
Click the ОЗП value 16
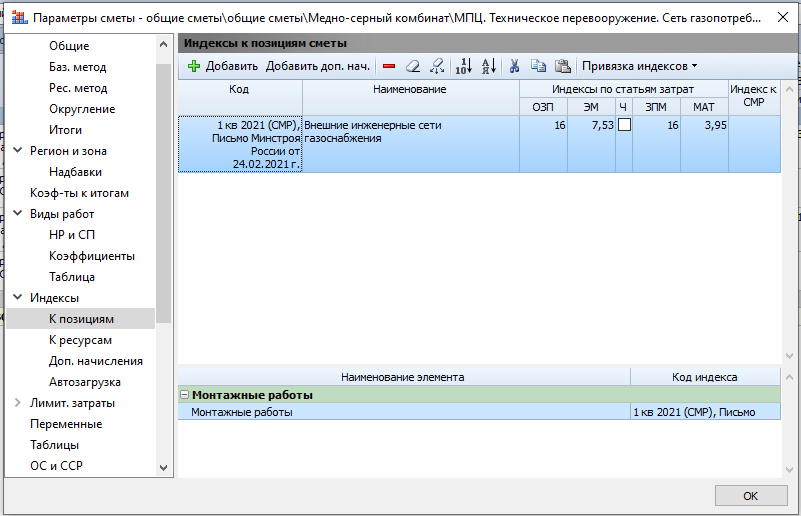click(543, 144)
